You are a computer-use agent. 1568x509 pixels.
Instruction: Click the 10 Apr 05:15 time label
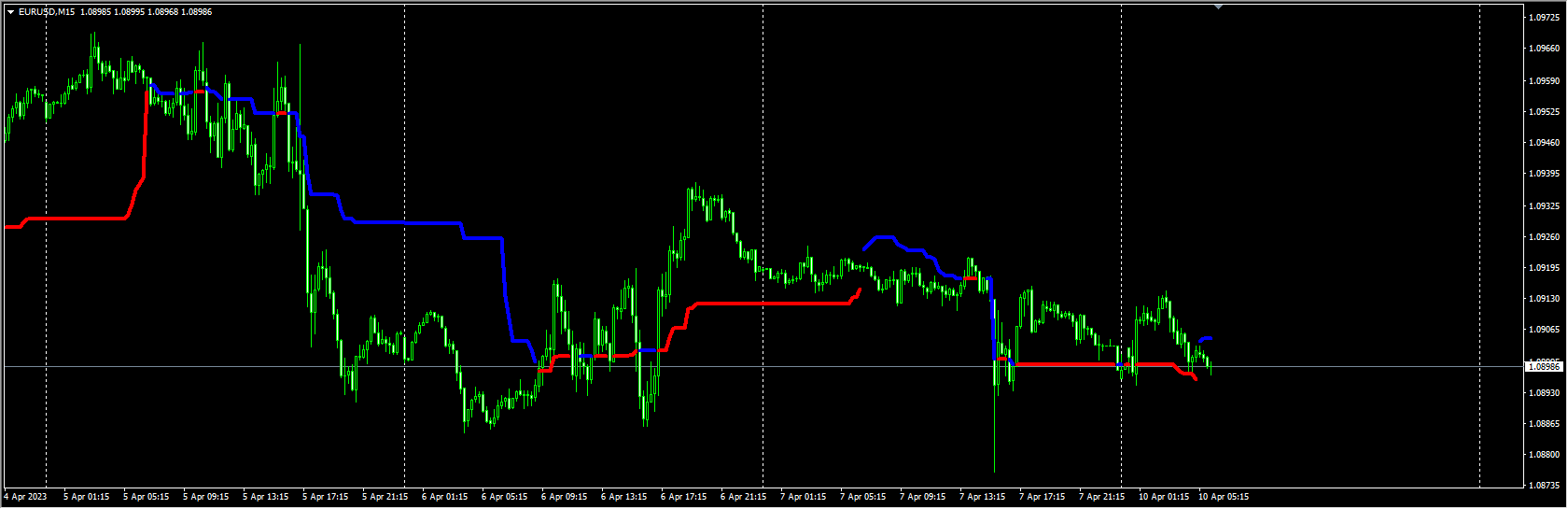(1223, 497)
